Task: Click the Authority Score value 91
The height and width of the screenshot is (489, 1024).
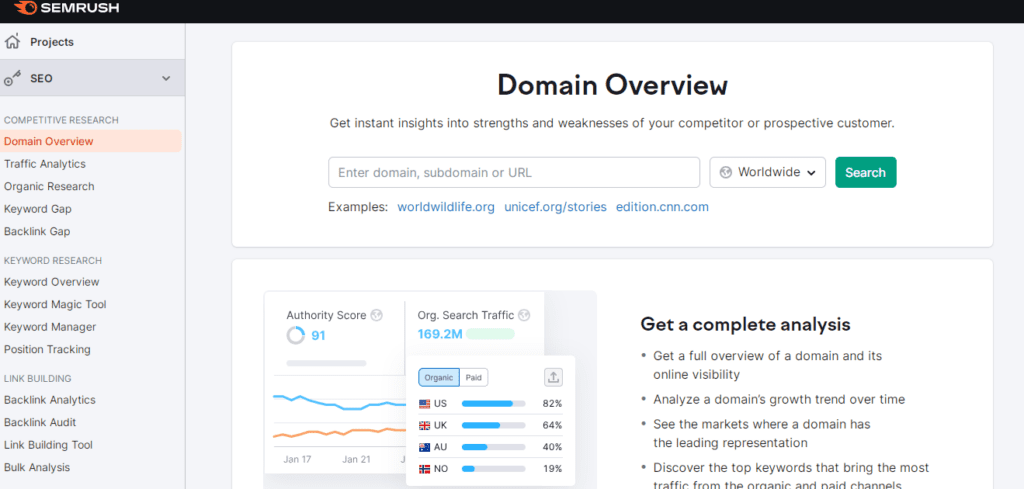Action: coord(318,336)
